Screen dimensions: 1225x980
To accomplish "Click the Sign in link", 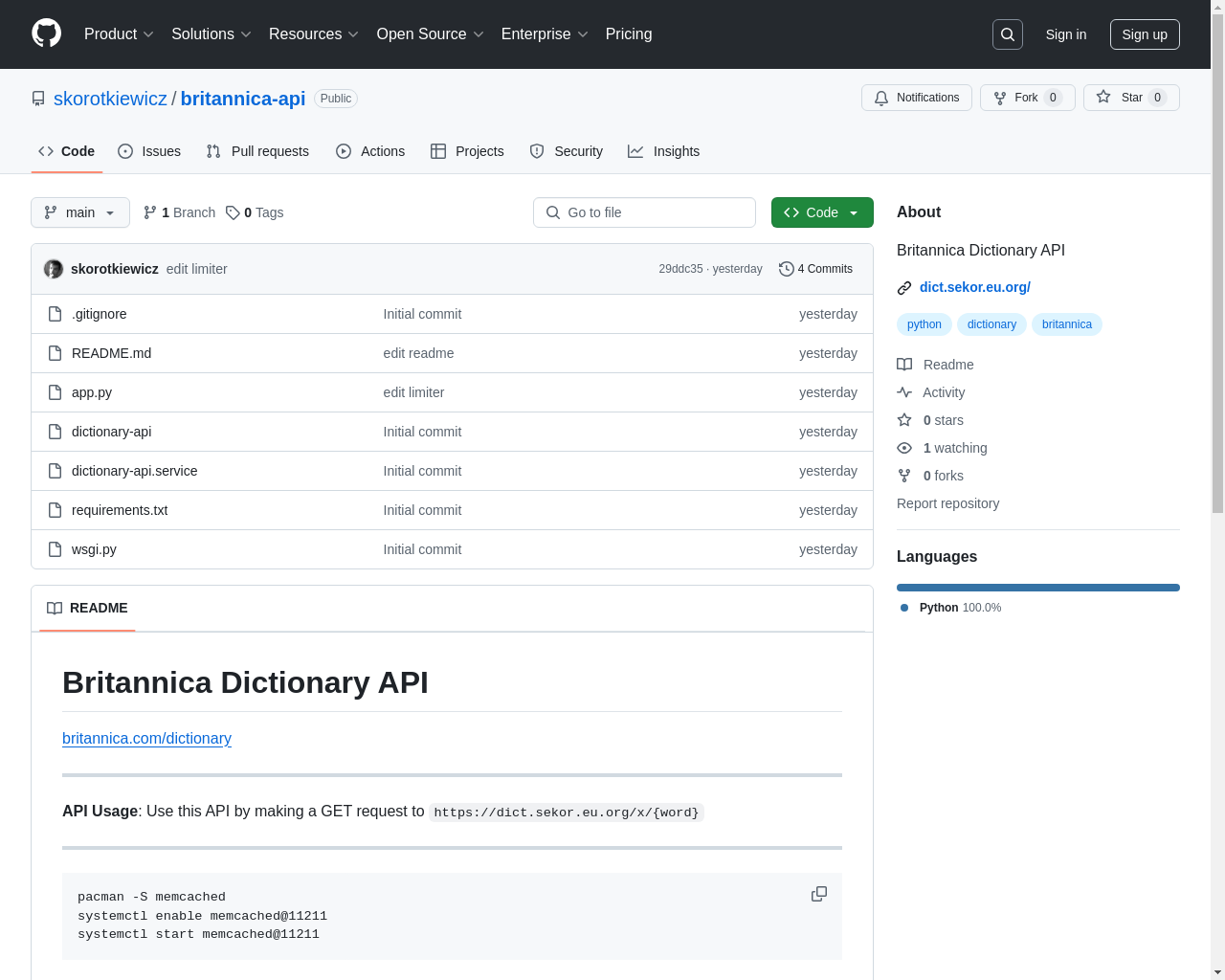I will pyautogui.click(x=1066, y=34).
